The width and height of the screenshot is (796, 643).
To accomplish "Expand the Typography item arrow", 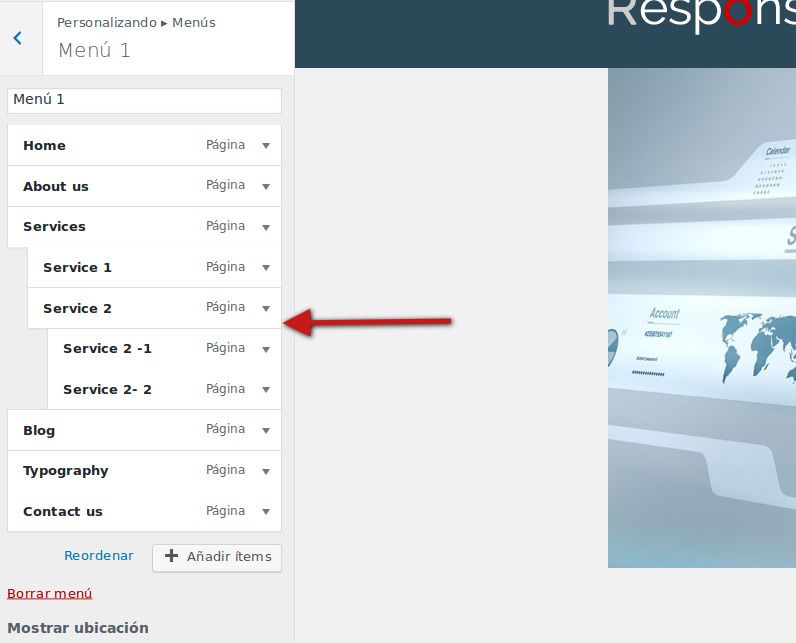I will coord(266,471).
